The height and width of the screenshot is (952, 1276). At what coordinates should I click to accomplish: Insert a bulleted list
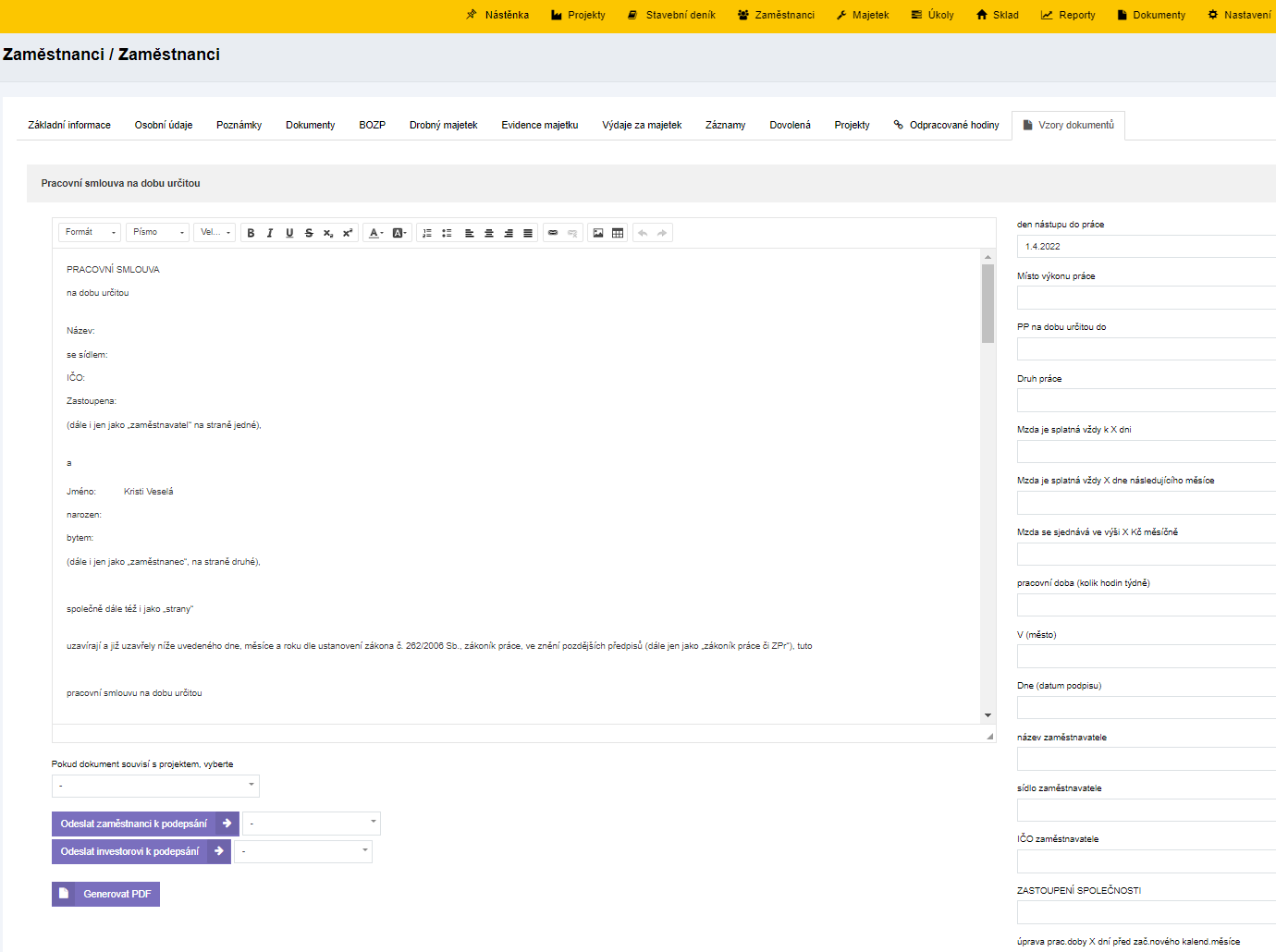[447, 233]
